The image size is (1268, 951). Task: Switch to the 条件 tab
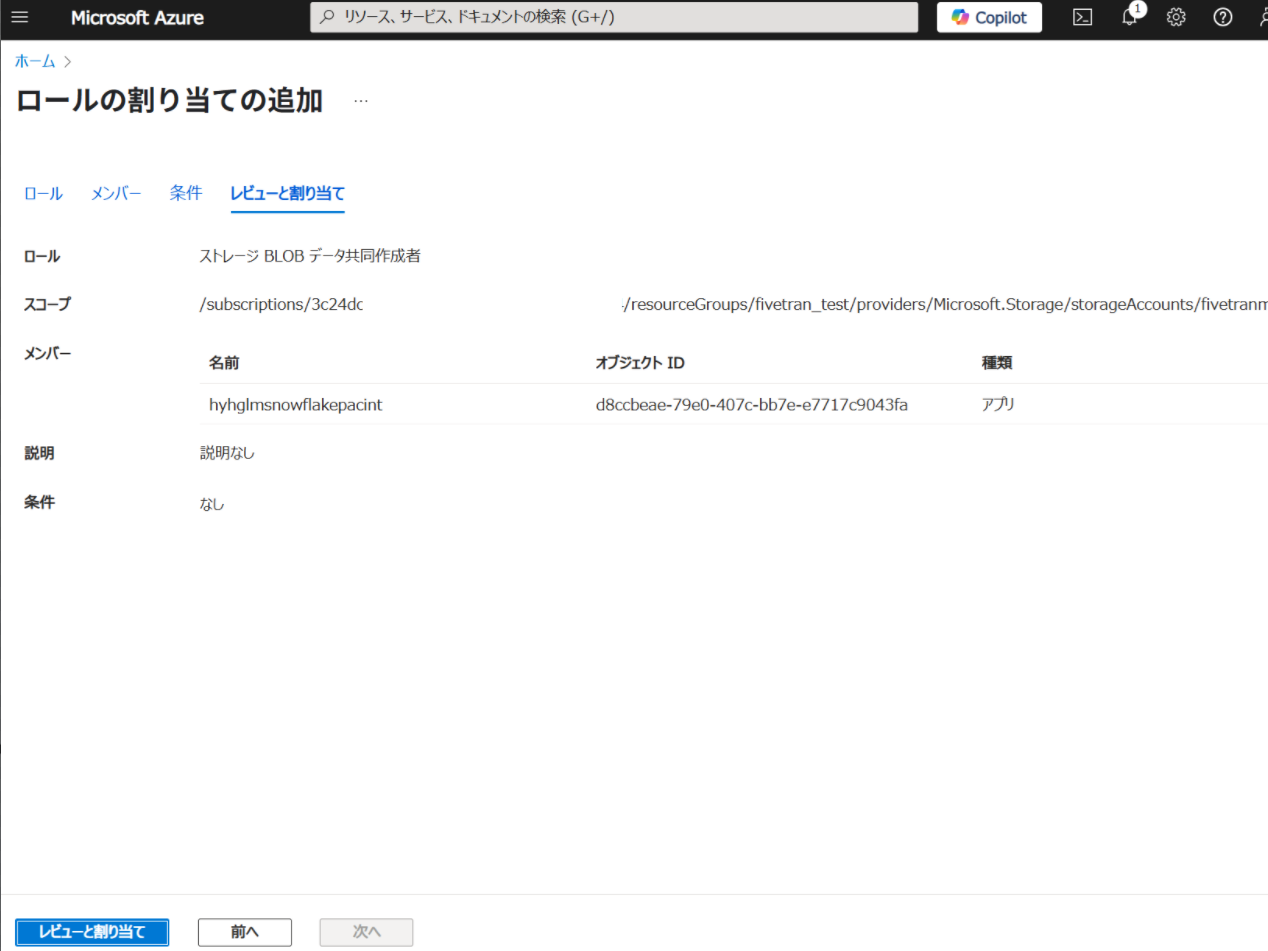coord(186,193)
